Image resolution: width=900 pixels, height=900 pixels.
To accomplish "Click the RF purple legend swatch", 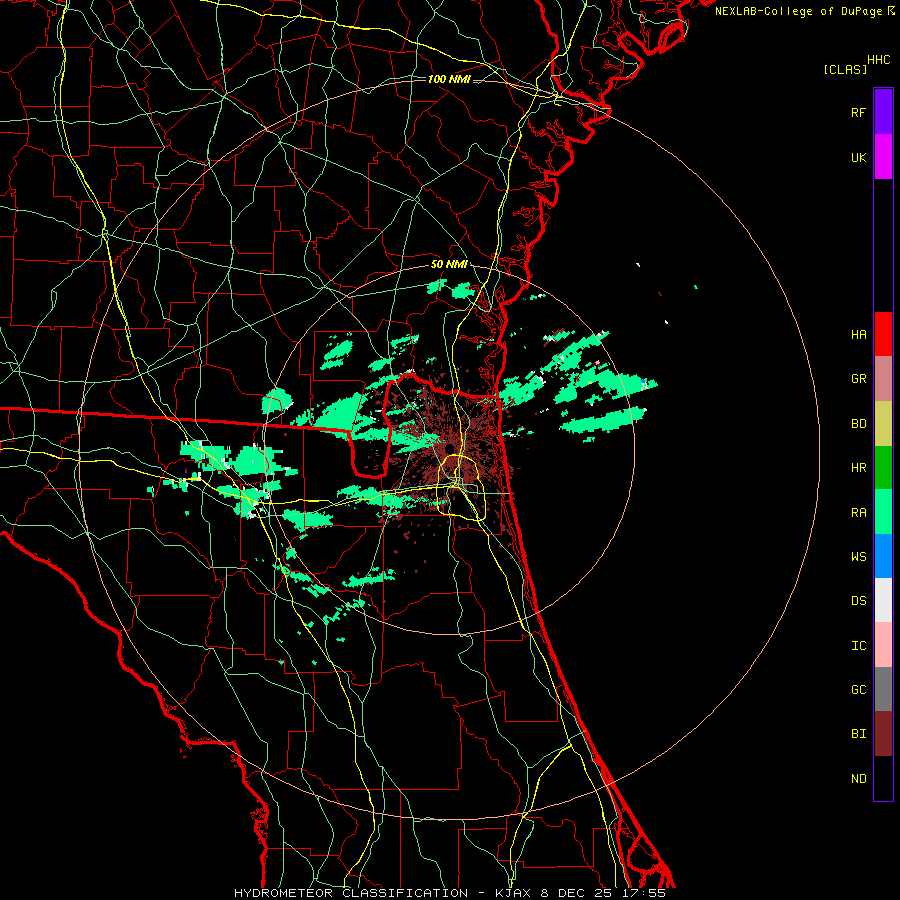I will point(883,112).
